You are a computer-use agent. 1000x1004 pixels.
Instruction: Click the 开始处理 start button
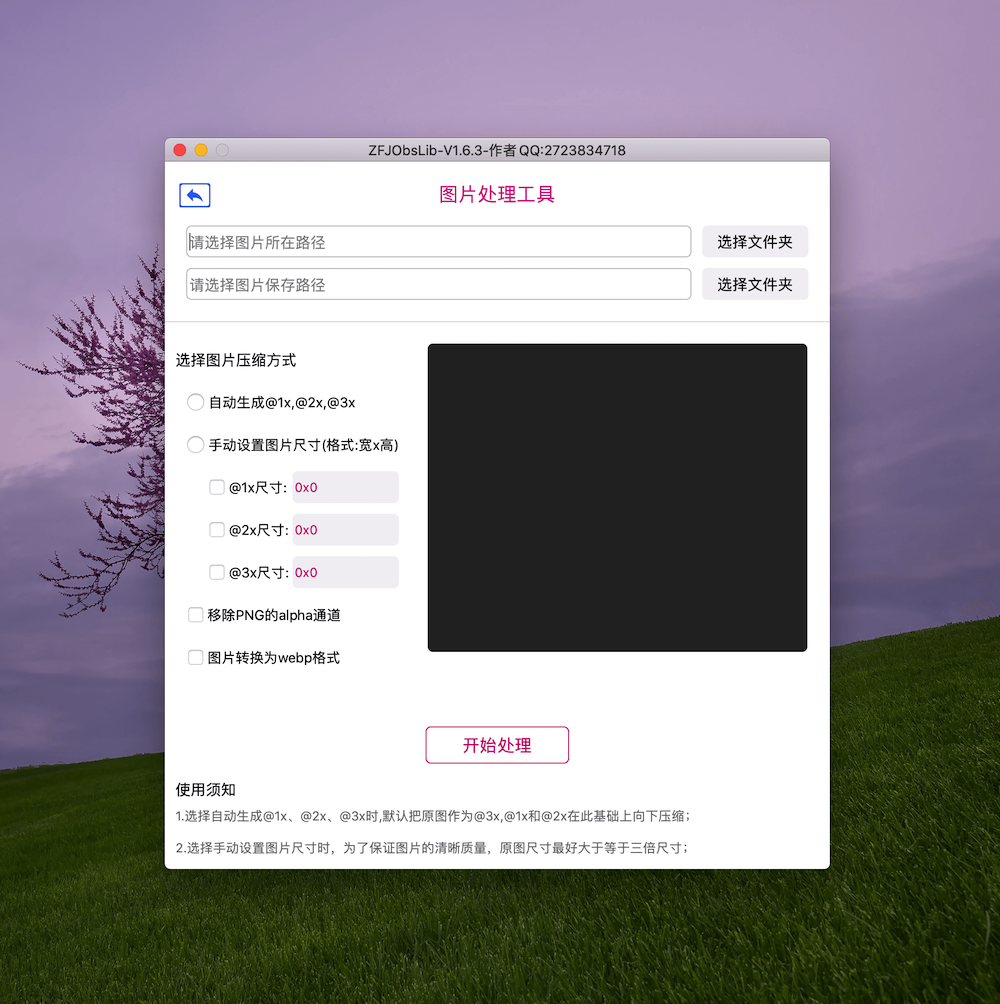(x=497, y=745)
